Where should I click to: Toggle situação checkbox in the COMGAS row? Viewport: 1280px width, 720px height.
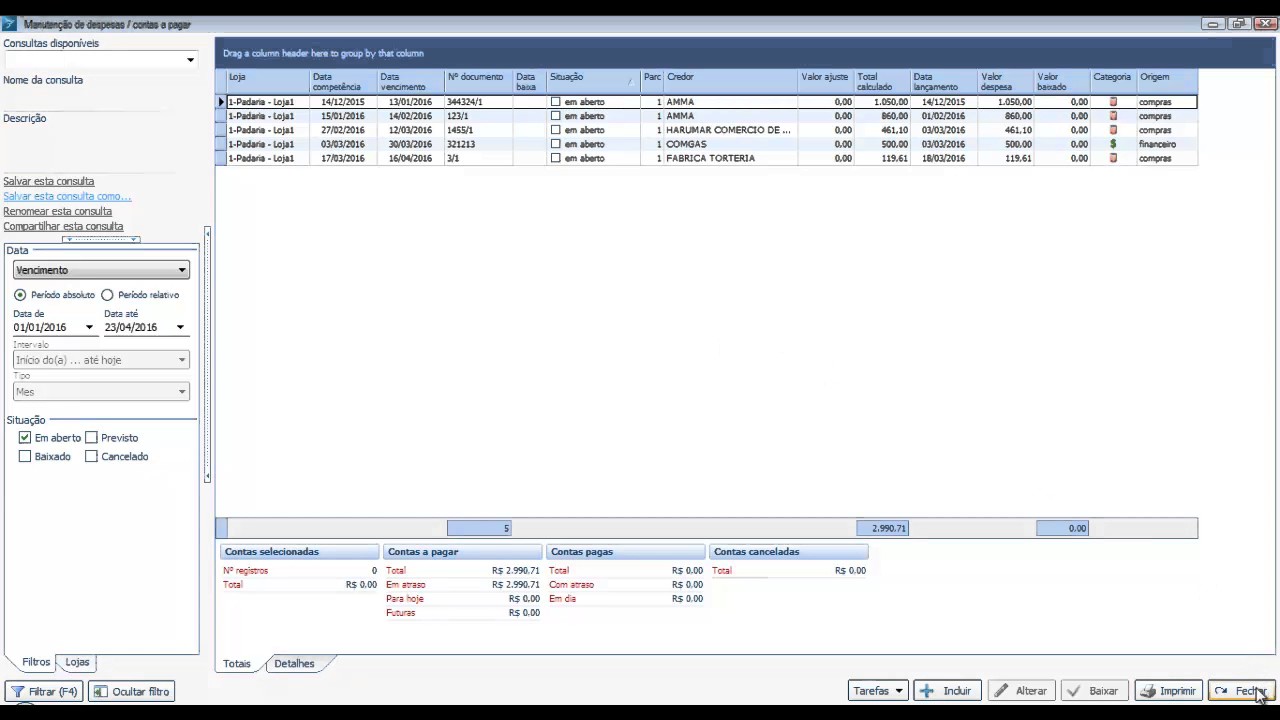[556, 144]
